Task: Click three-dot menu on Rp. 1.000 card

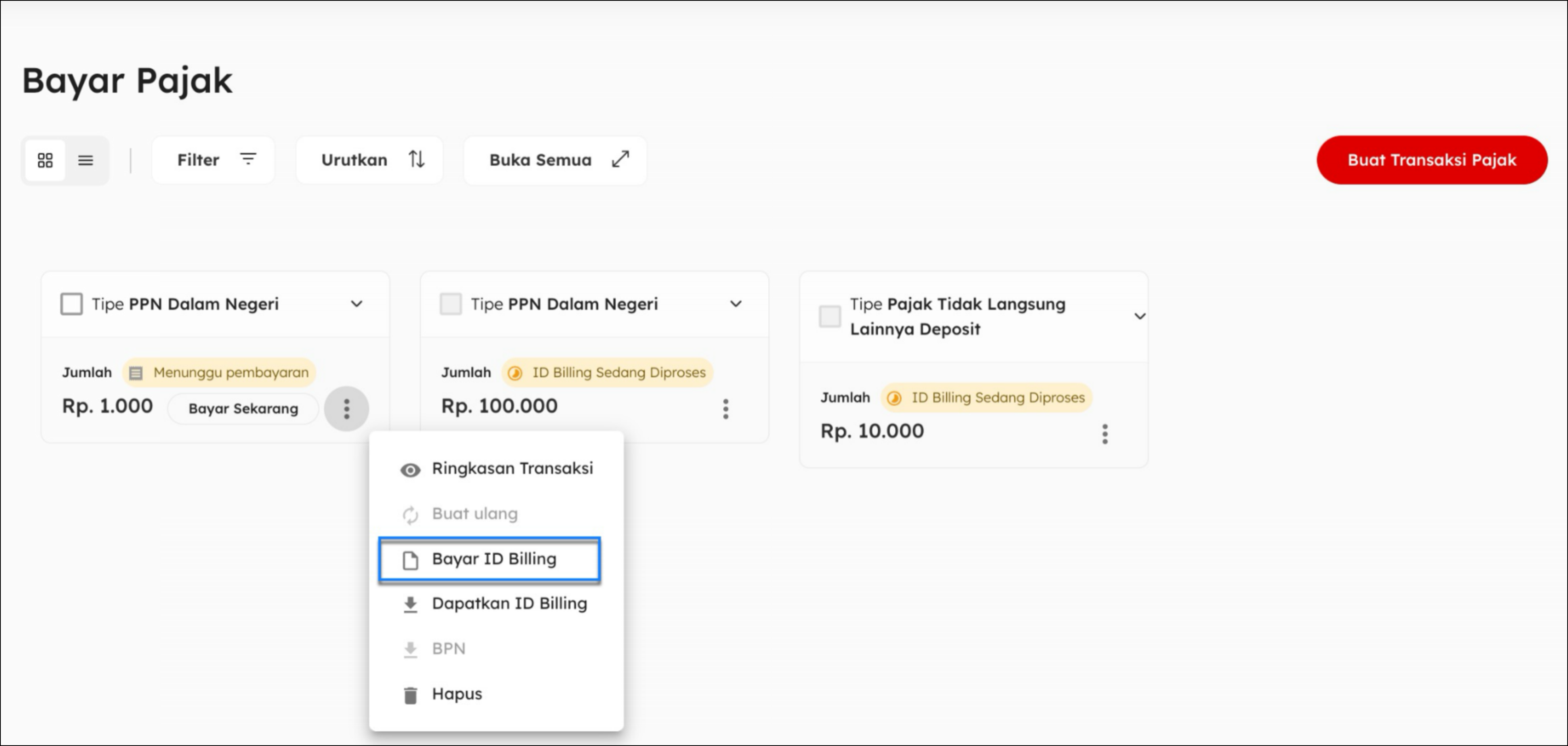Action: click(x=346, y=408)
